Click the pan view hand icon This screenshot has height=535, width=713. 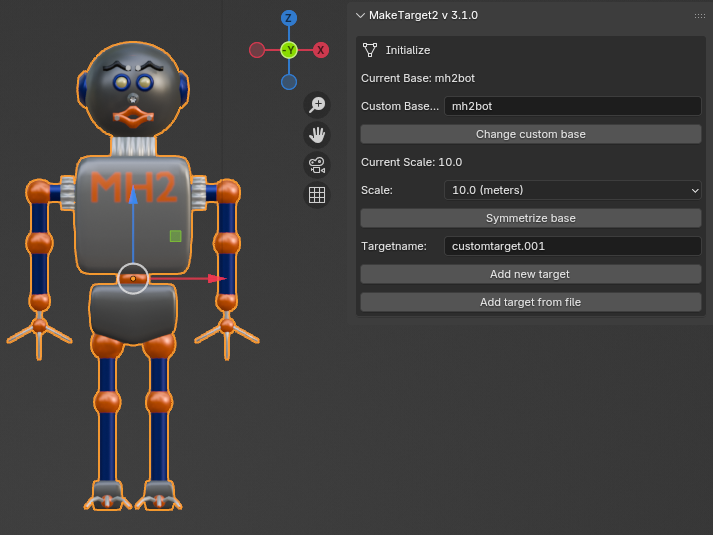(317, 135)
